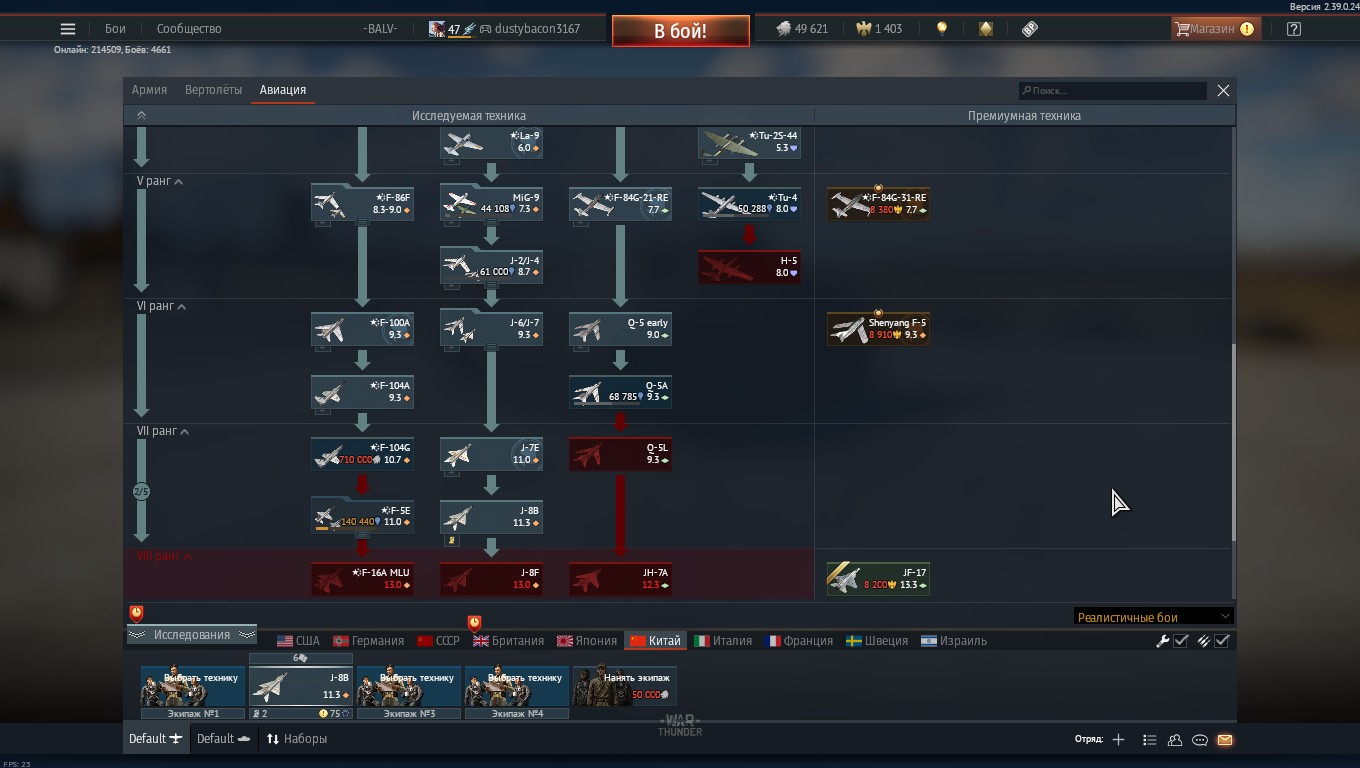The width and height of the screenshot is (1360, 768).
Task: Select the Япония nation tab
Action: pyautogui.click(x=587, y=641)
